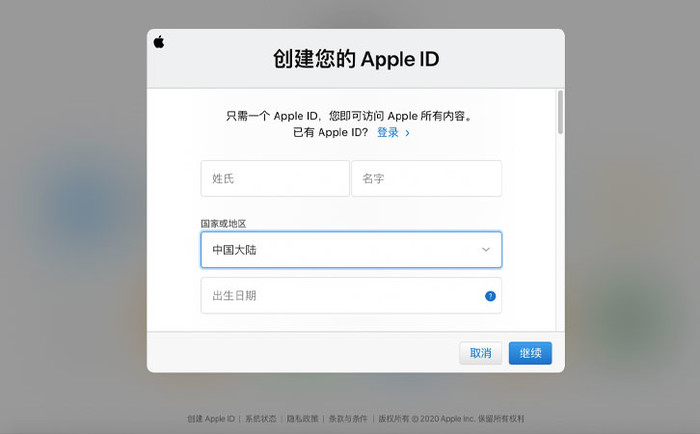Click the 登录 sign-in link
Image resolution: width=700 pixels, height=434 pixels.
(x=393, y=133)
